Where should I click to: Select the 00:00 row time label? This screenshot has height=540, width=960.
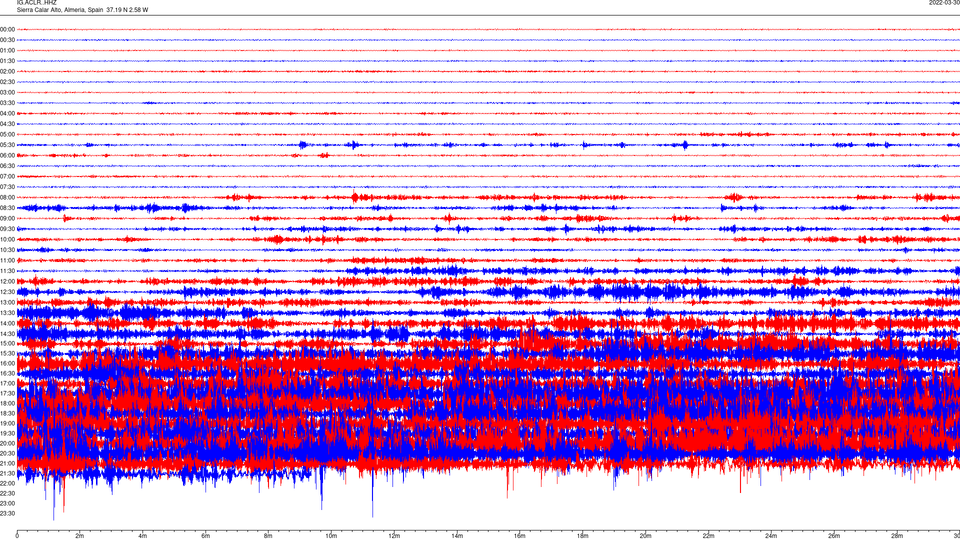tap(7, 29)
